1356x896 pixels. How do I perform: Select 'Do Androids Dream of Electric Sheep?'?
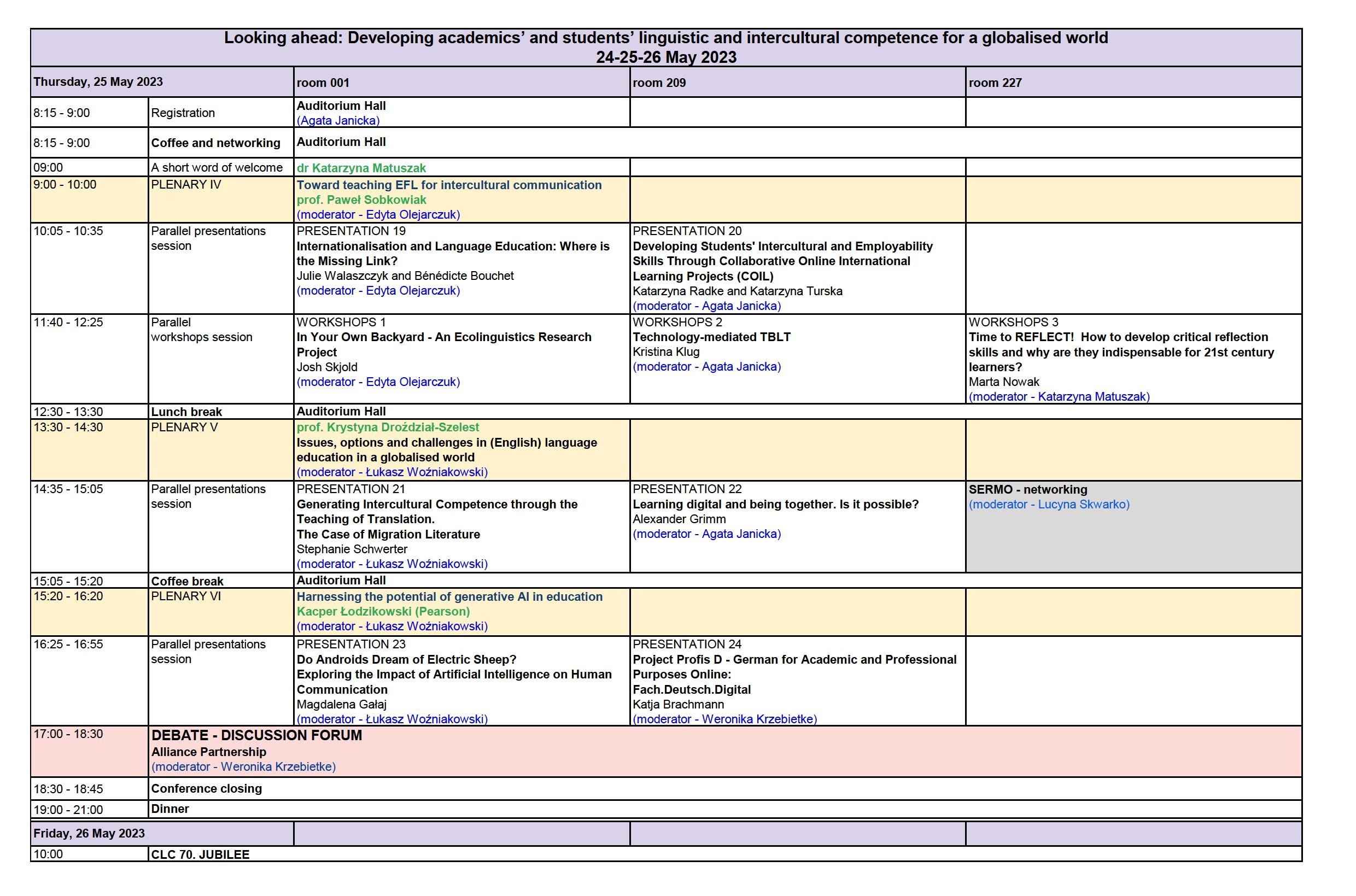point(406,659)
